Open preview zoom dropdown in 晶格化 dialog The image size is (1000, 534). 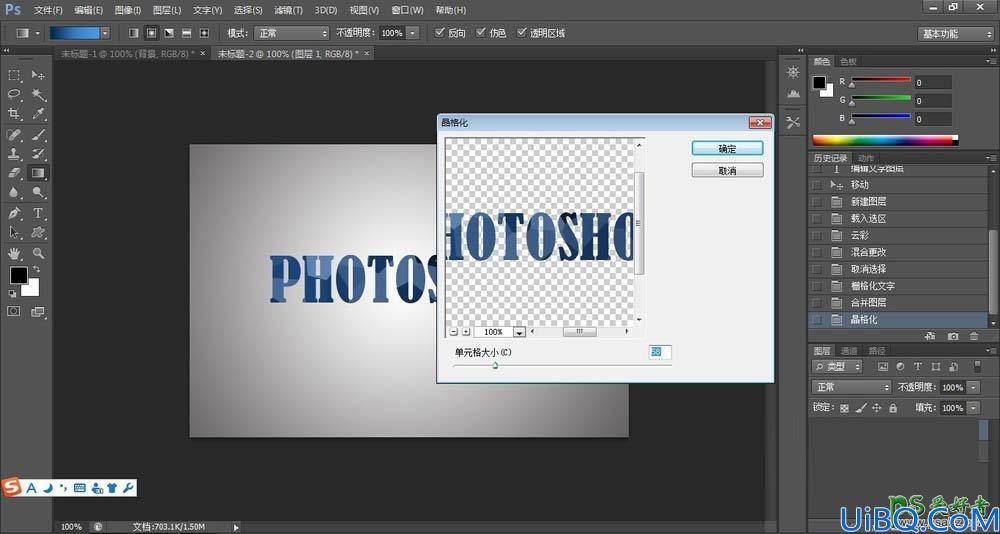[x=520, y=332]
